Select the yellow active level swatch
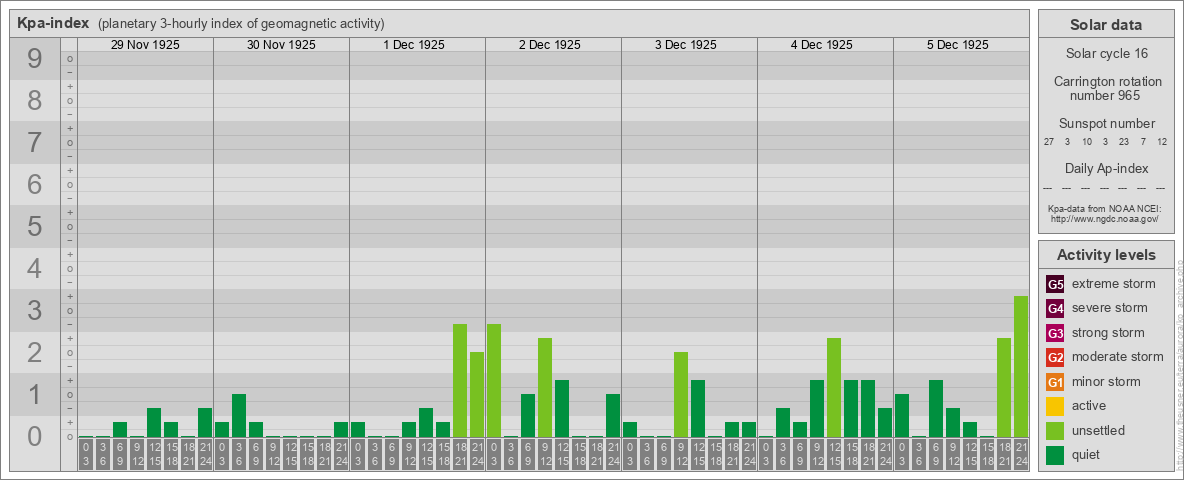Image resolution: width=1184 pixels, height=480 pixels. click(1055, 406)
